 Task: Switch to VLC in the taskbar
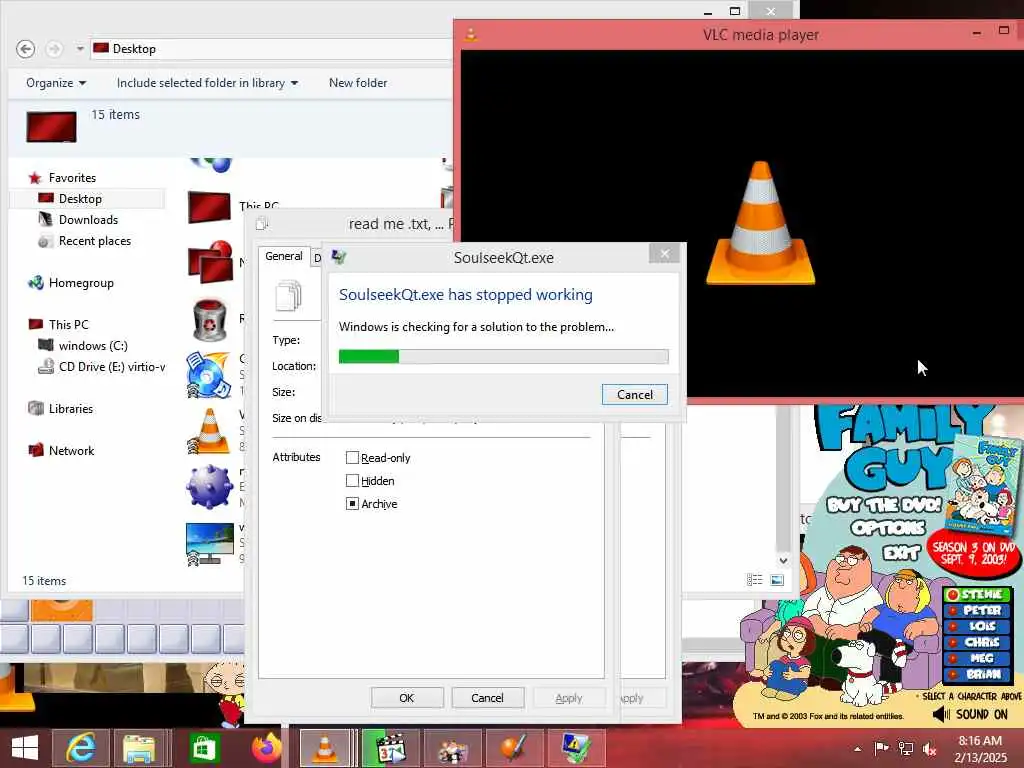click(x=325, y=748)
